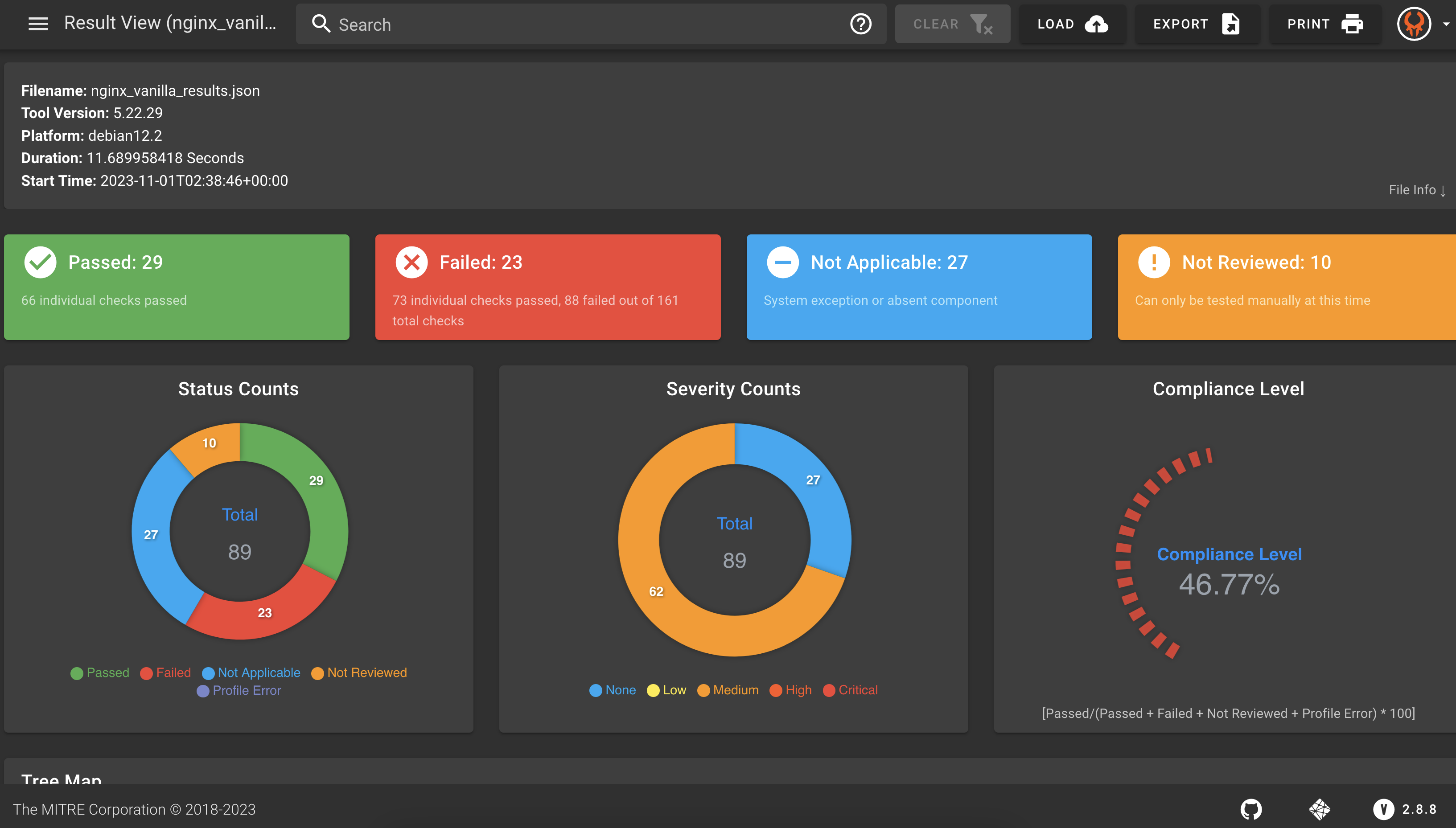Viewport: 1456px width, 828px height.
Task: Open the account dropdown arrow top-right
Action: pos(1446,24)
